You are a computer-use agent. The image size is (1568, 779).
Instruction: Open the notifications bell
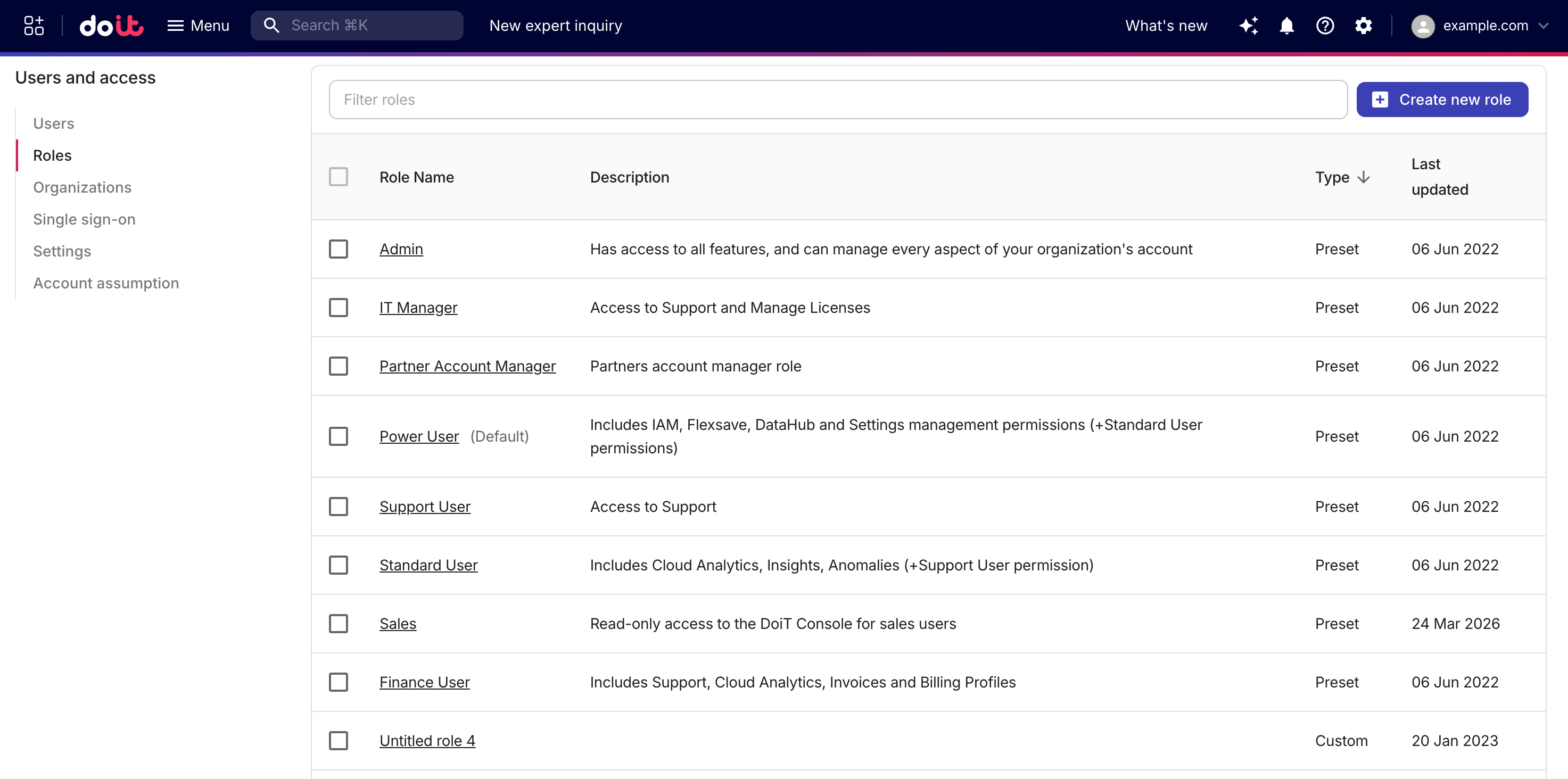(x=1287, y=26)
